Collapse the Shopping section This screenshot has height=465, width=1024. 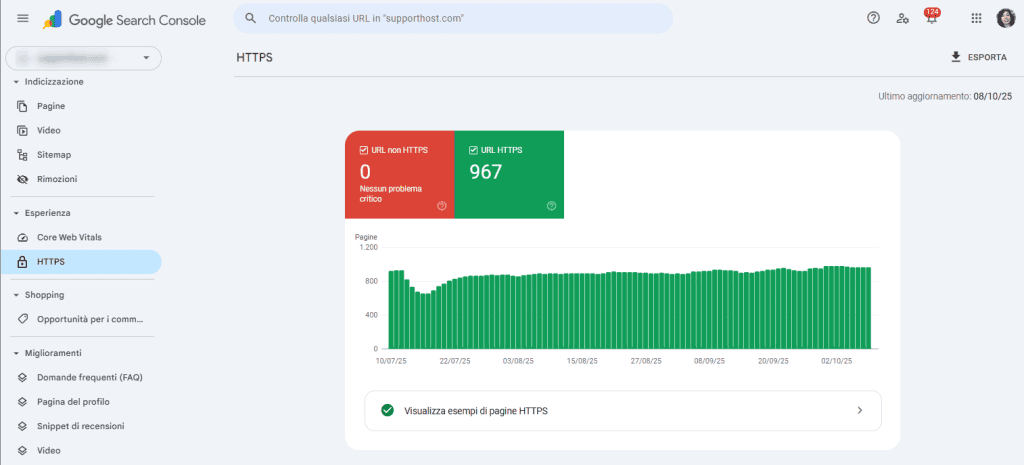point(16,295)
